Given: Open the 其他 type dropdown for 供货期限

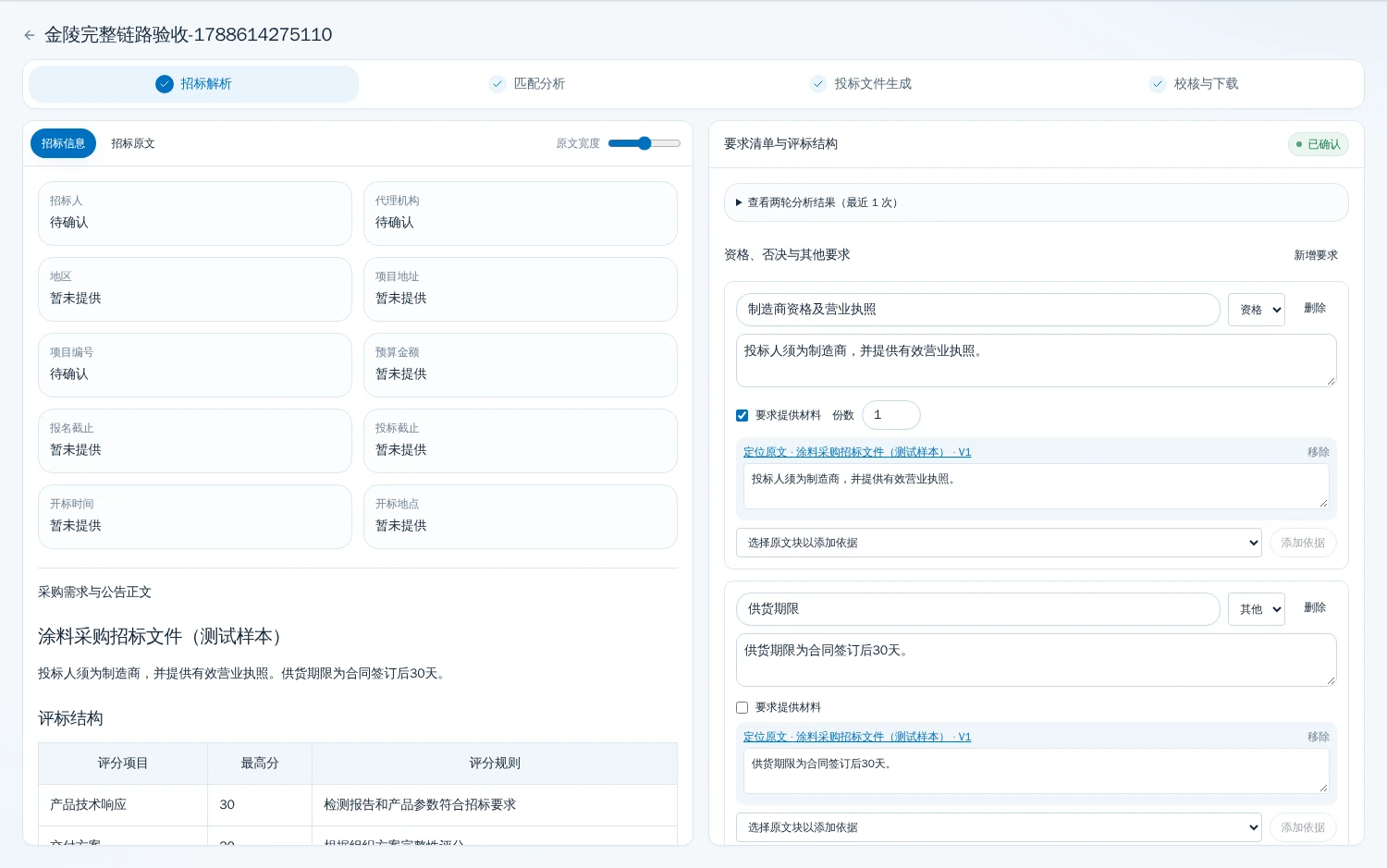Looking at the screenshot, I should [1256, 609].
